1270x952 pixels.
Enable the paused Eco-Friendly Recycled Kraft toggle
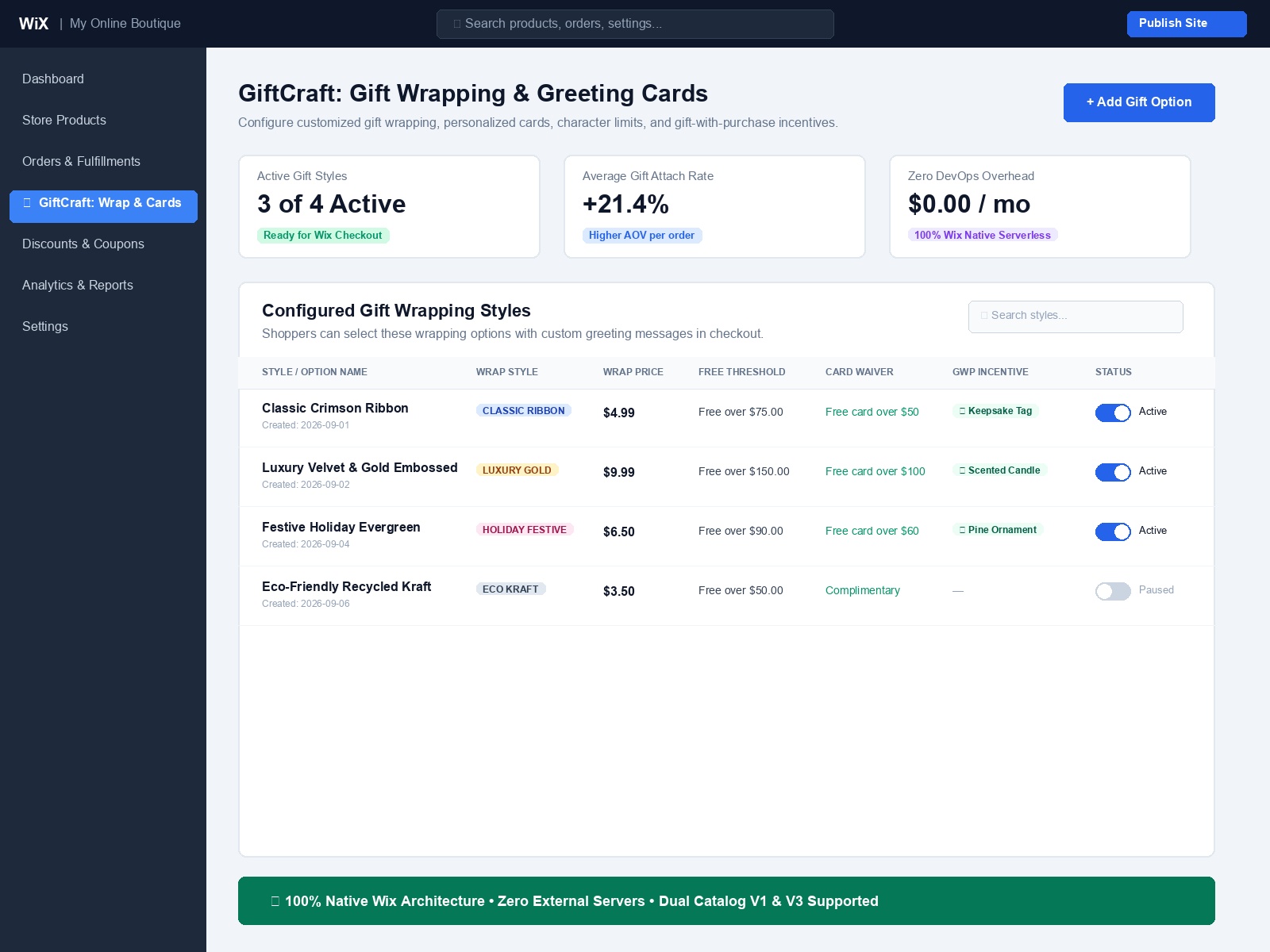1113,591
